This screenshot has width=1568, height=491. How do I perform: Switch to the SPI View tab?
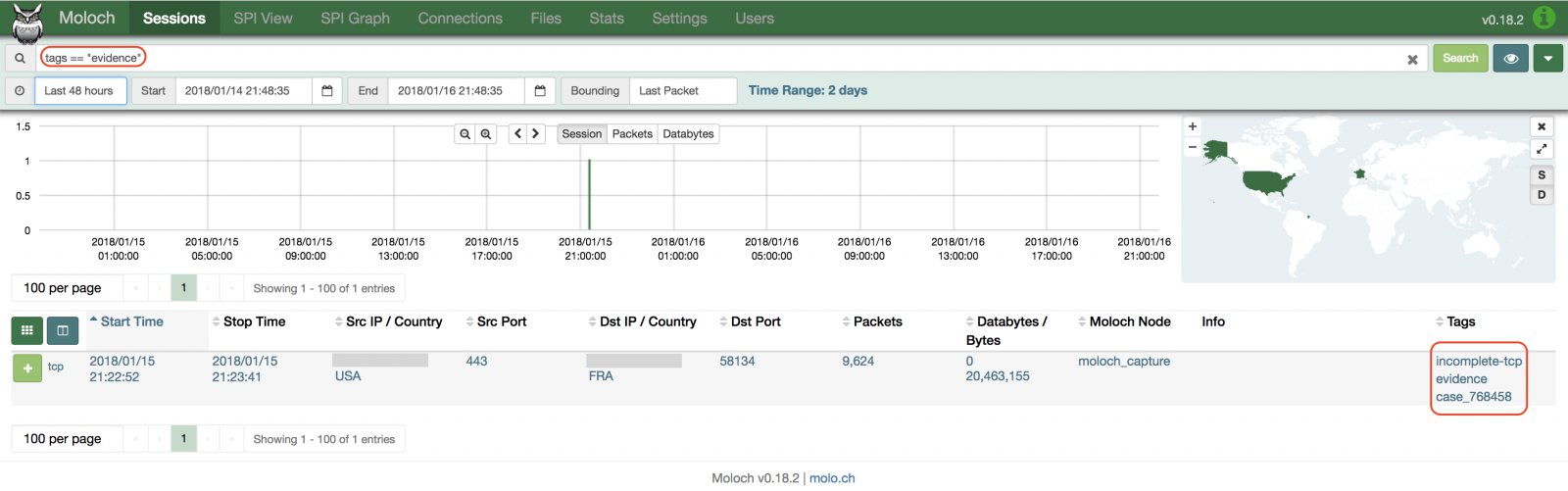pyautogui.click(x=263, y=18)
